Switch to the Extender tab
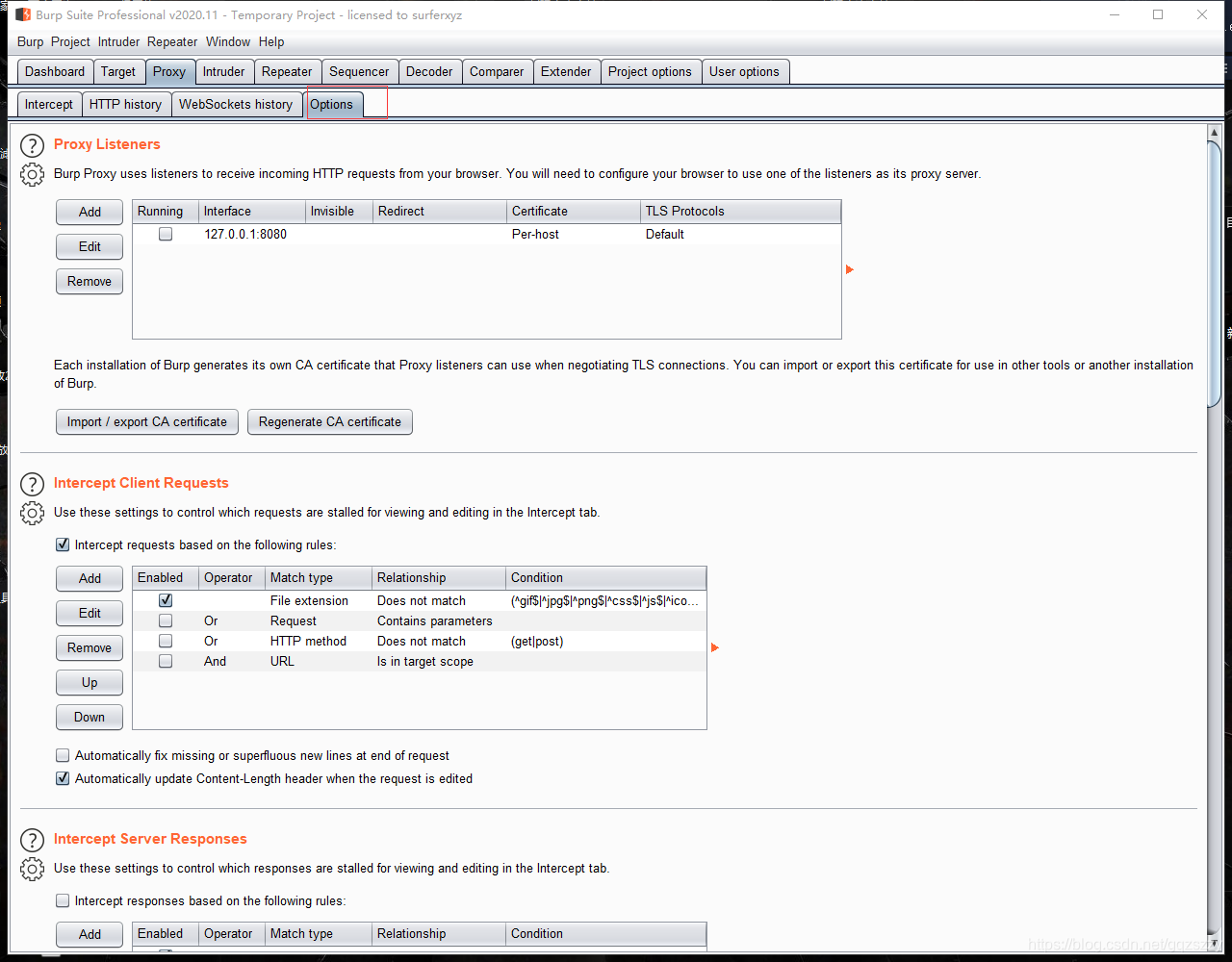1232x962 pixels. click(x=566, y=71)
